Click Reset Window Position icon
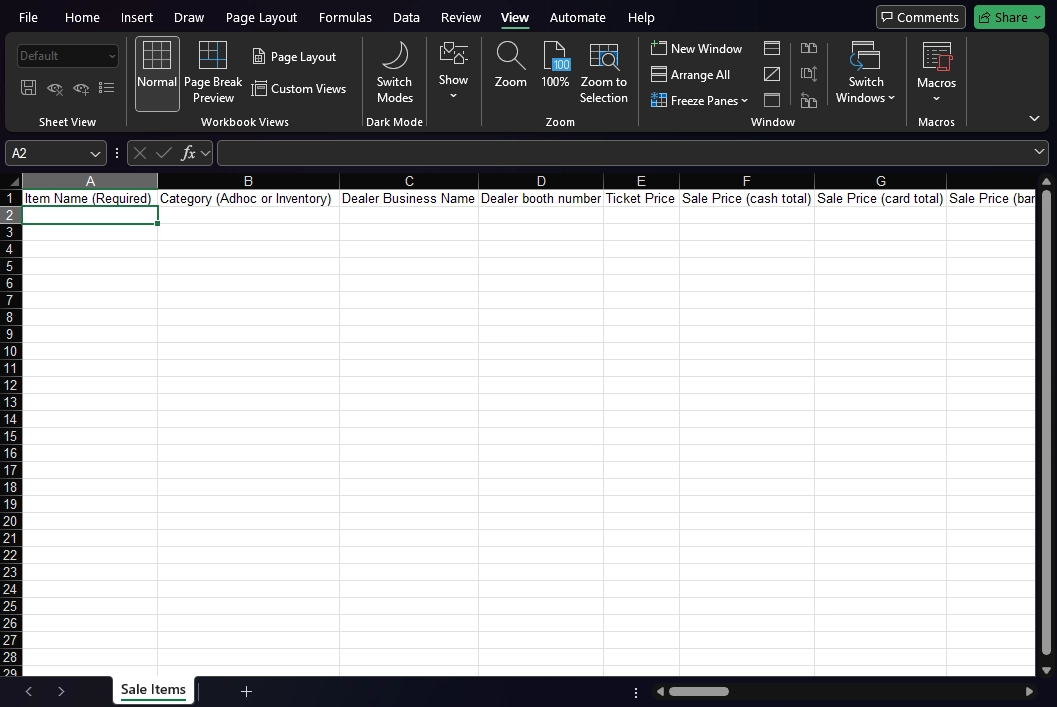Viewport: 1057px width, 707px height. (809, 100)
